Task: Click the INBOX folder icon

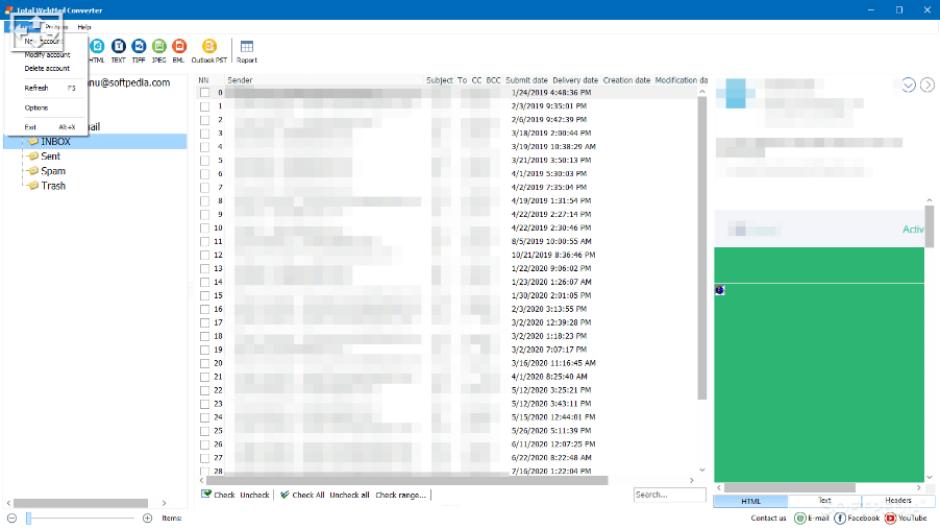Action: click(x=33, y=142)
